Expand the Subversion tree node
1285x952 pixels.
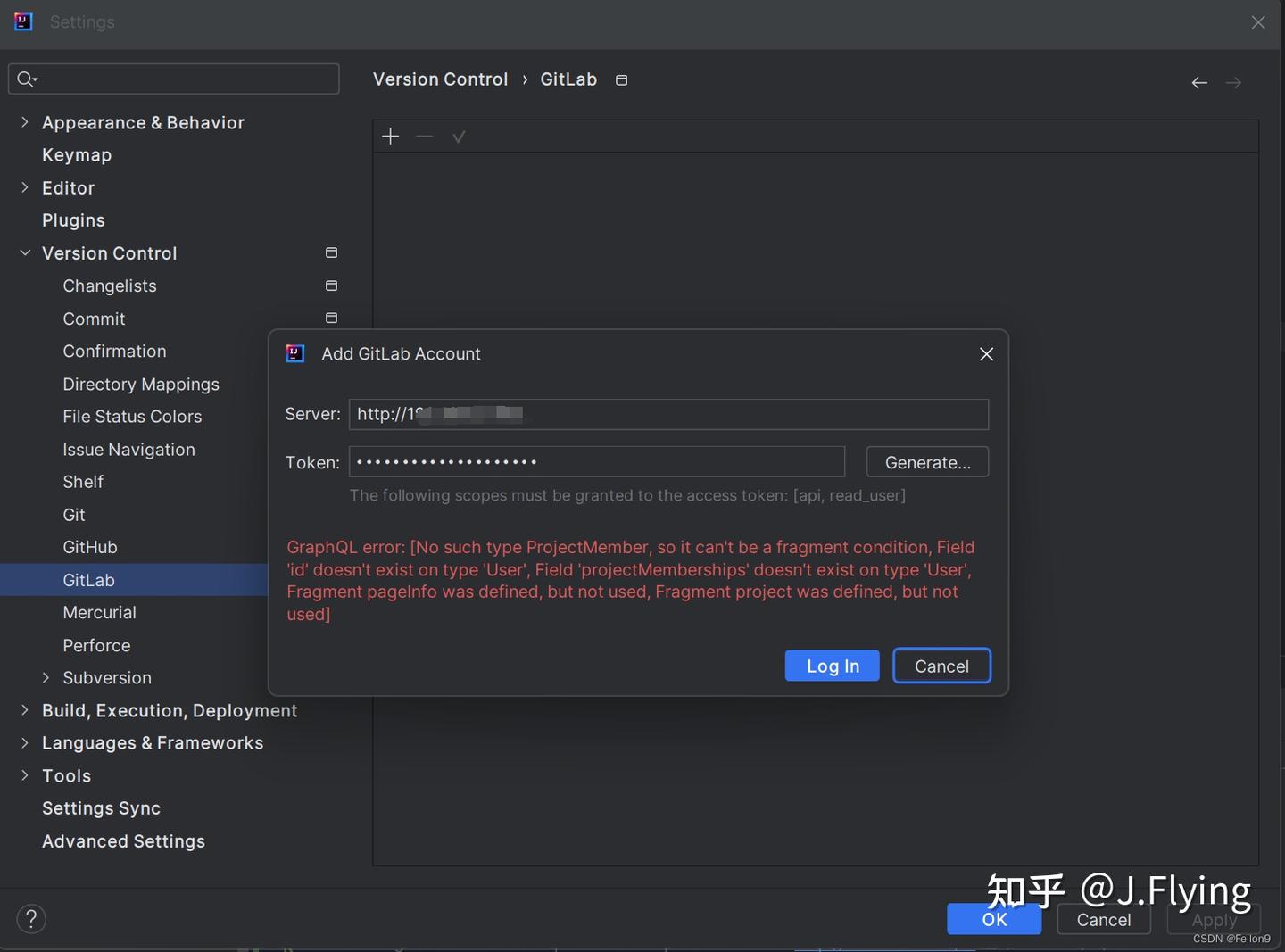click(46, 677)
